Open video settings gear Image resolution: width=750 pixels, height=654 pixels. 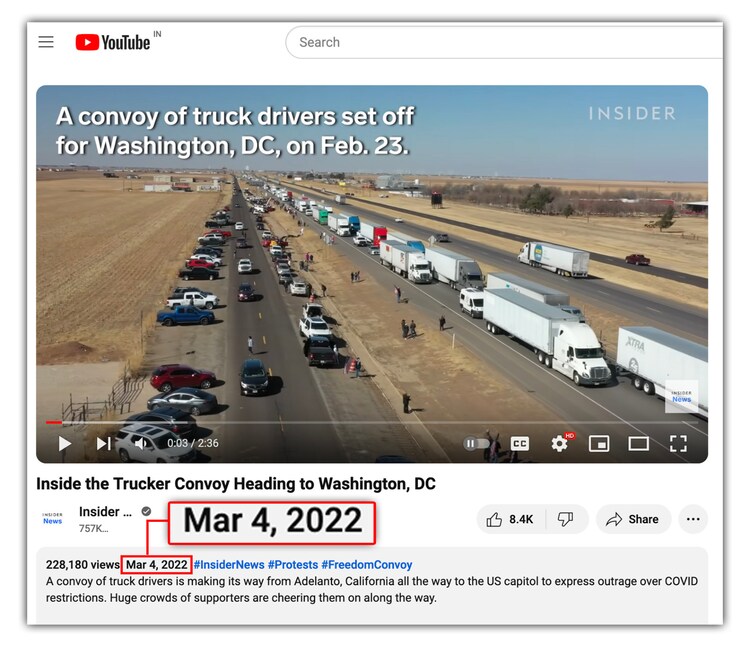tap(559, 443)
